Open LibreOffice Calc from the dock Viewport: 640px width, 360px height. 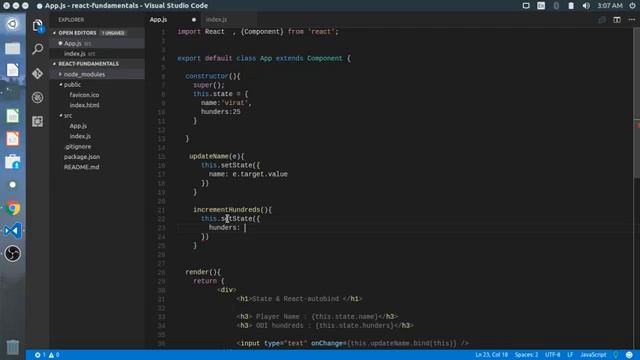[13, 116]
